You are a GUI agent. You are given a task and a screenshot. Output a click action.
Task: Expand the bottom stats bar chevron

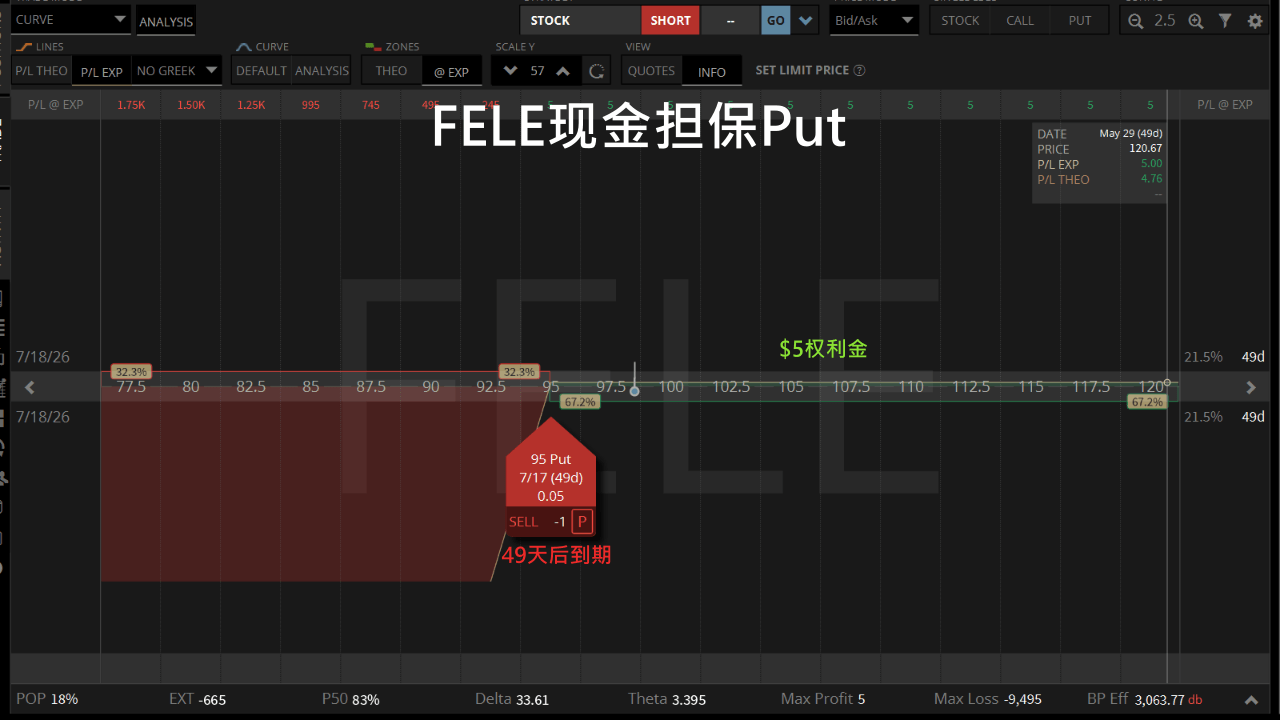pyautogui.click(x=1251, y=700)
